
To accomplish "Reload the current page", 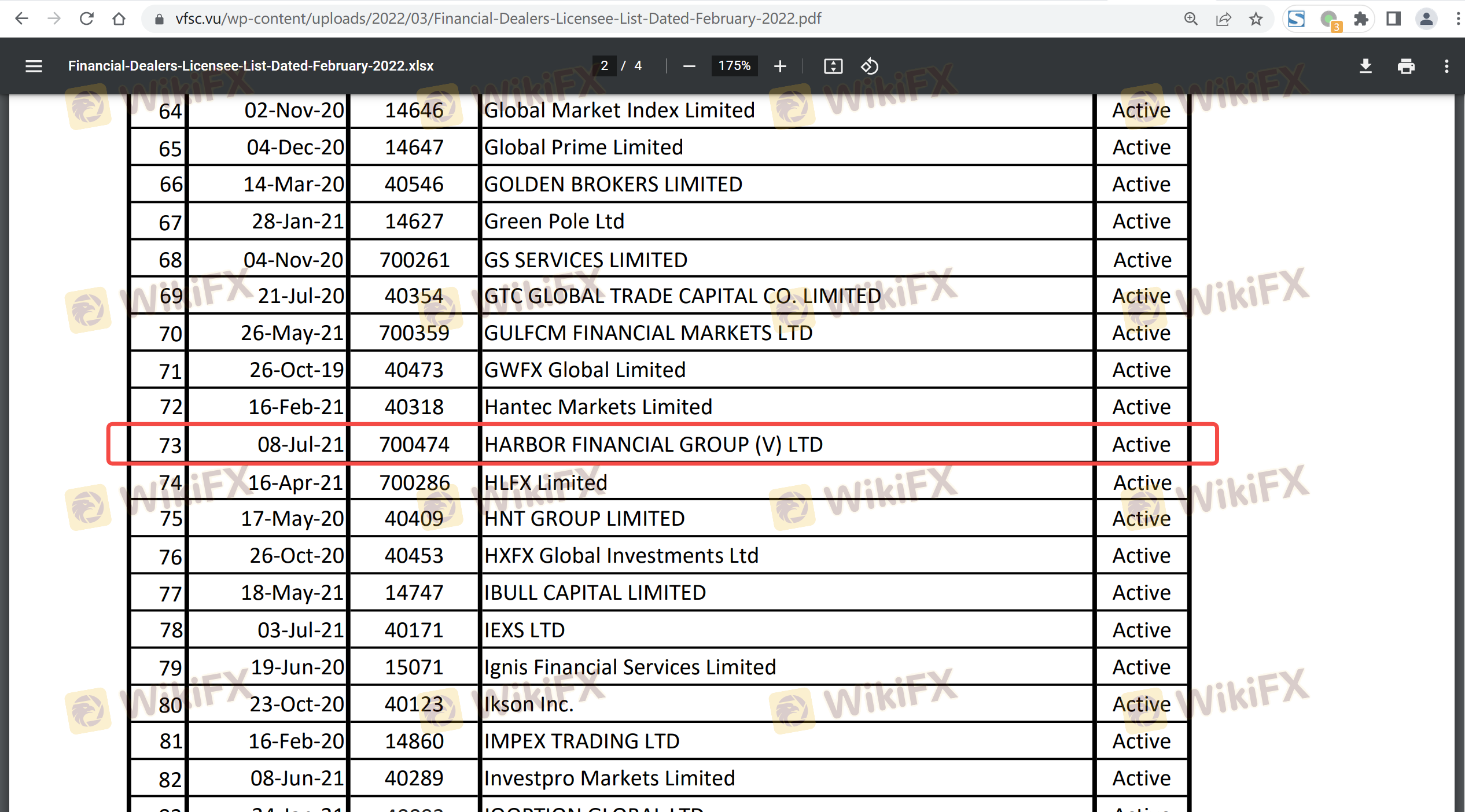I will pos(87,19).
